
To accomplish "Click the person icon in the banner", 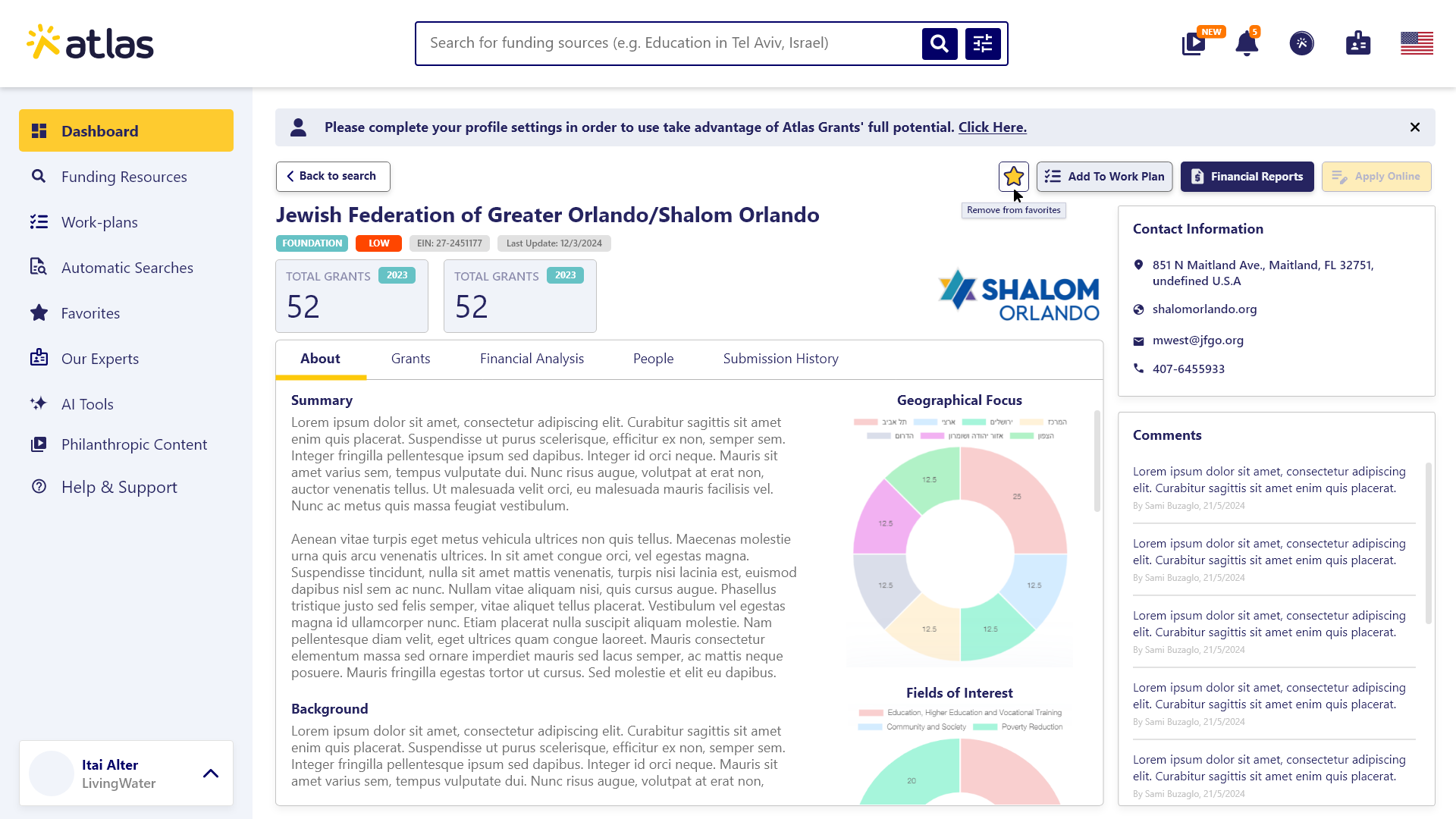I will (x=298, y=127).
